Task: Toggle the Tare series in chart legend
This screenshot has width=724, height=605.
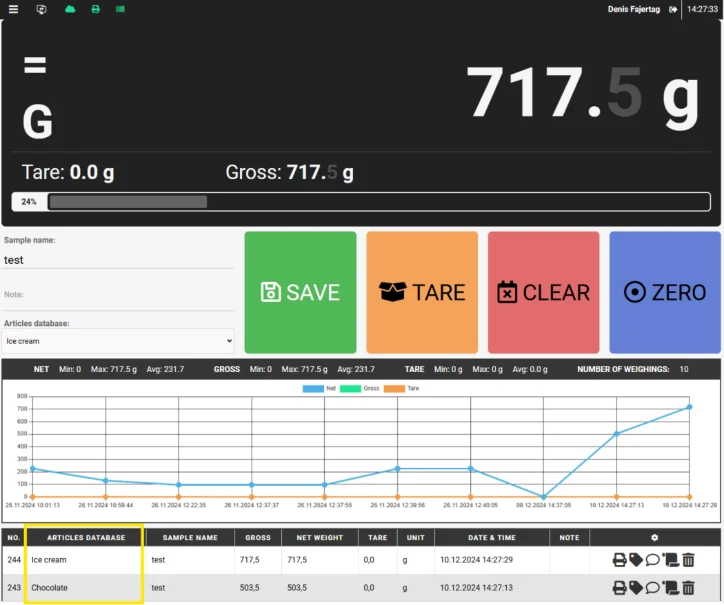Action: [x=401, y=388]
